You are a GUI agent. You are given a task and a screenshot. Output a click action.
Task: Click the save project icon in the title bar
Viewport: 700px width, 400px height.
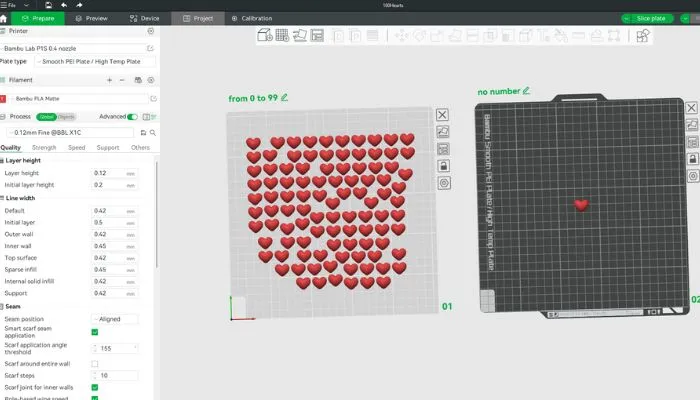coord(47,5)
